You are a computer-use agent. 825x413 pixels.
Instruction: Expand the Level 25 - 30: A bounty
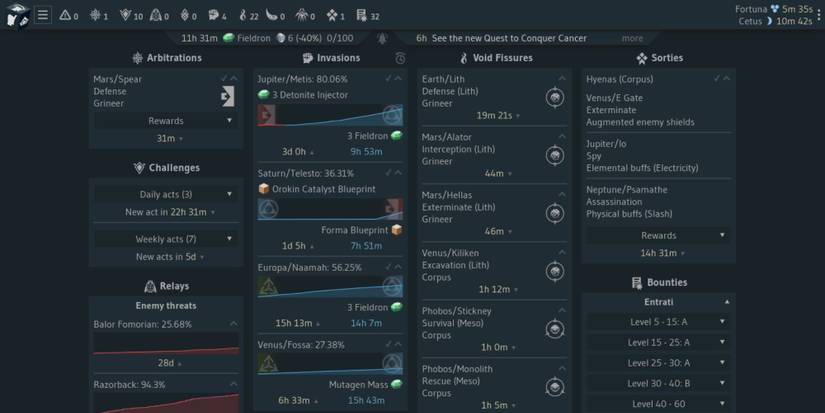click(x=658, y=362)
